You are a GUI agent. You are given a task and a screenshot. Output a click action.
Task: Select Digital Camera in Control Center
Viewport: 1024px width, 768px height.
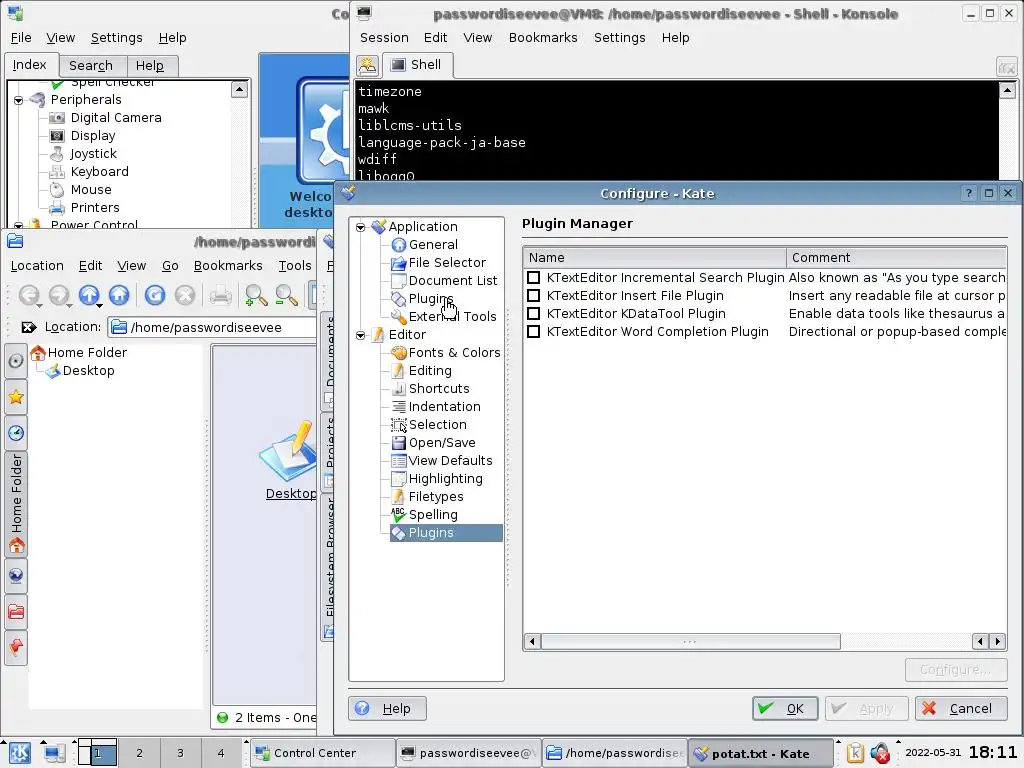click(x=106, y=118)
